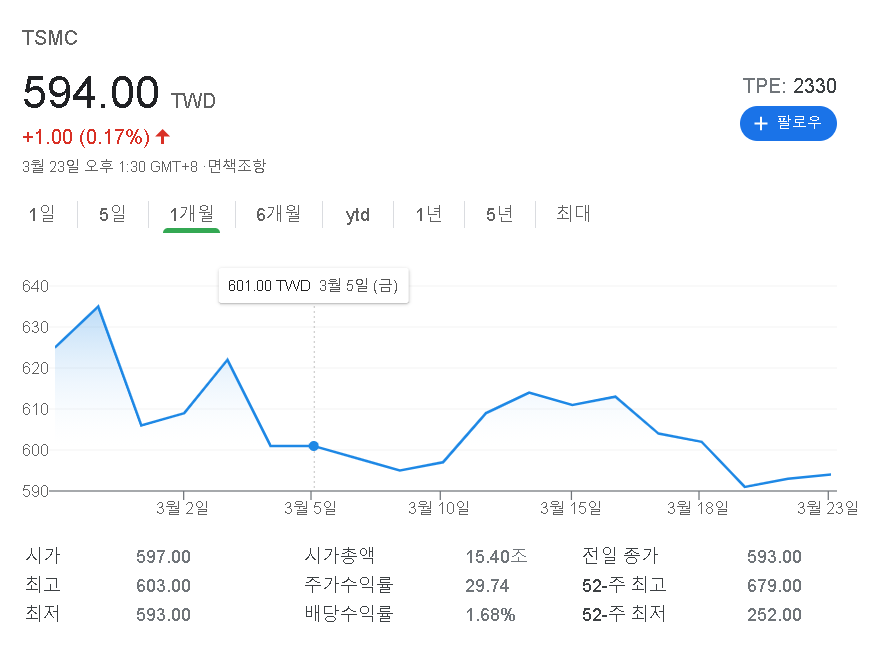
Task: Click the 배당수익률 value 1.68%
Action: pyautogui.click(x=490, y=615)
